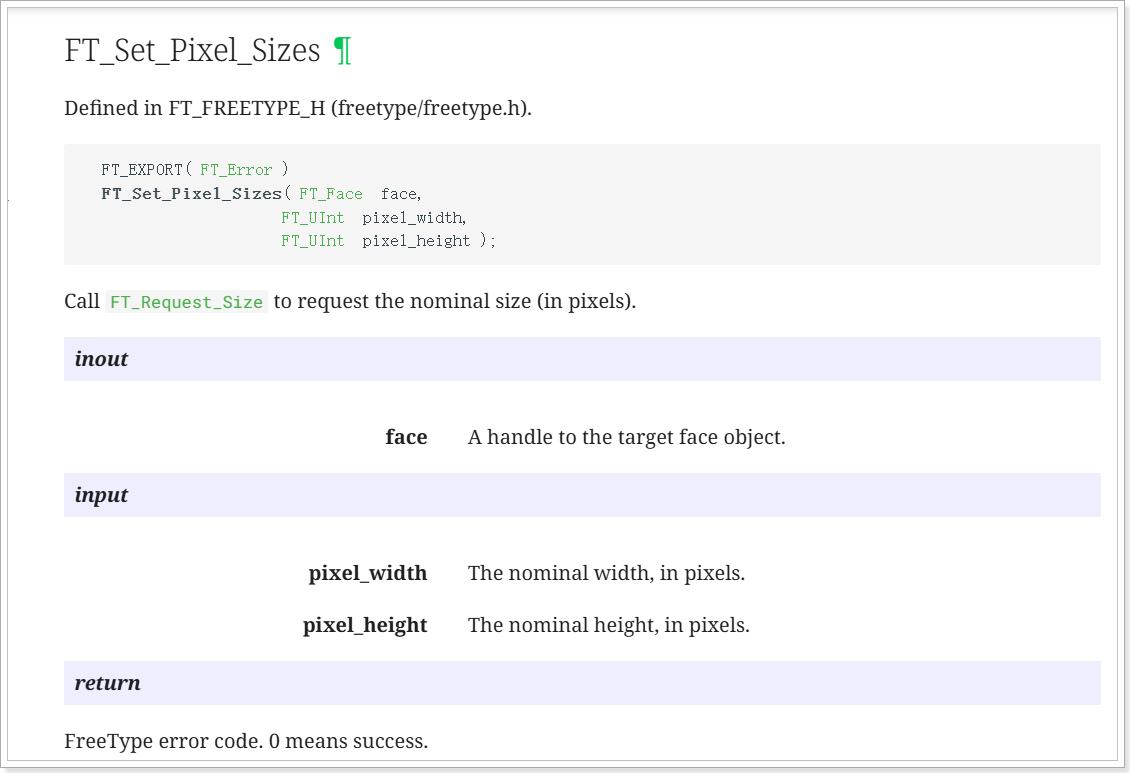Image resolution: width=1130 pixels, height=773 pixels.
Task: Click the 'A handle to the target face object' description
Action: pyautogui.click(x=626, y=437)
